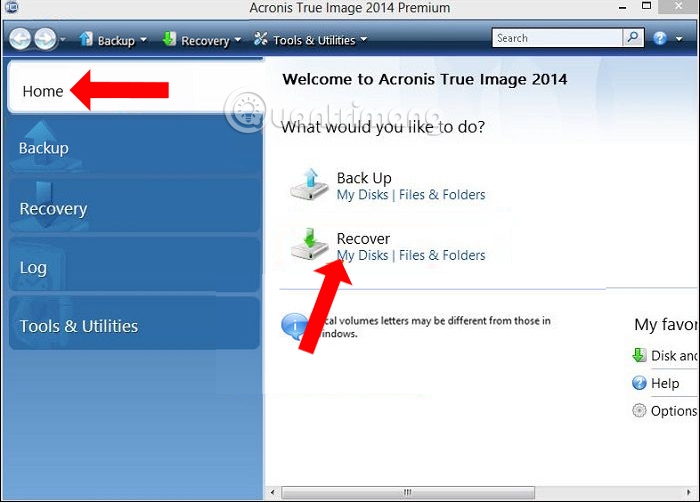Image resolution: width=700 pixels, height=503 pixels.
Task: Click the Back Up heading text
Action: pos(364,178)
